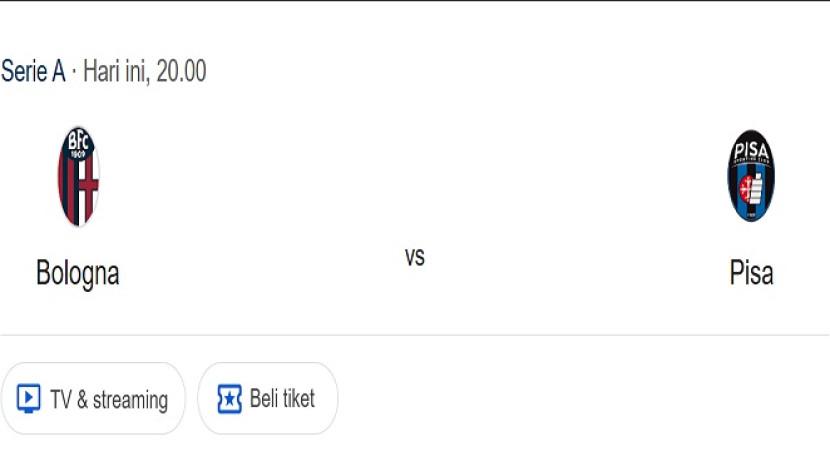Click the Pisa club crest
The height and width of the screenshot is (466, 830).
(x=751, y=176)
